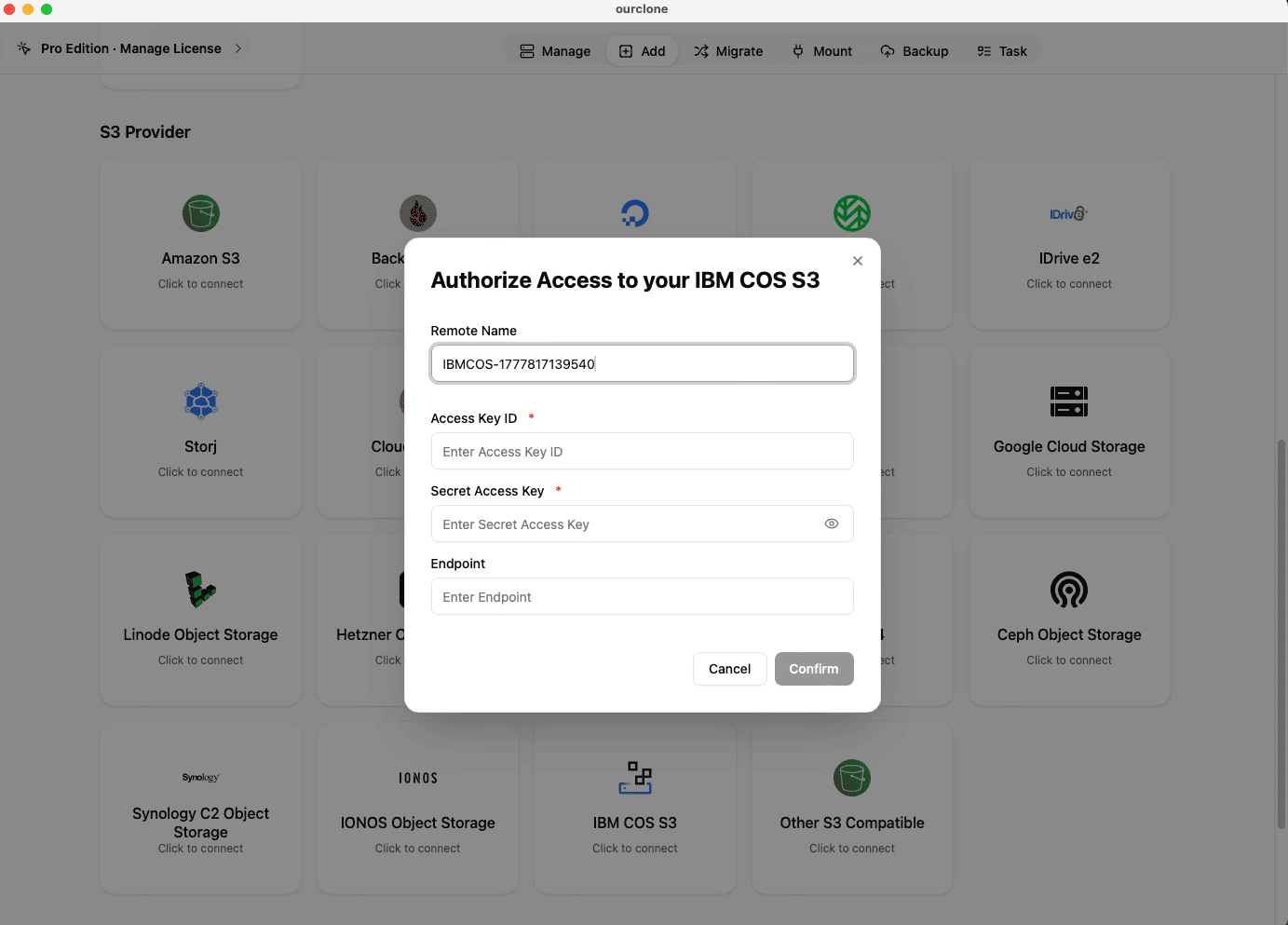Click the Remote Name input field
Screen dimensions: 1288x925
pos(642,363)
